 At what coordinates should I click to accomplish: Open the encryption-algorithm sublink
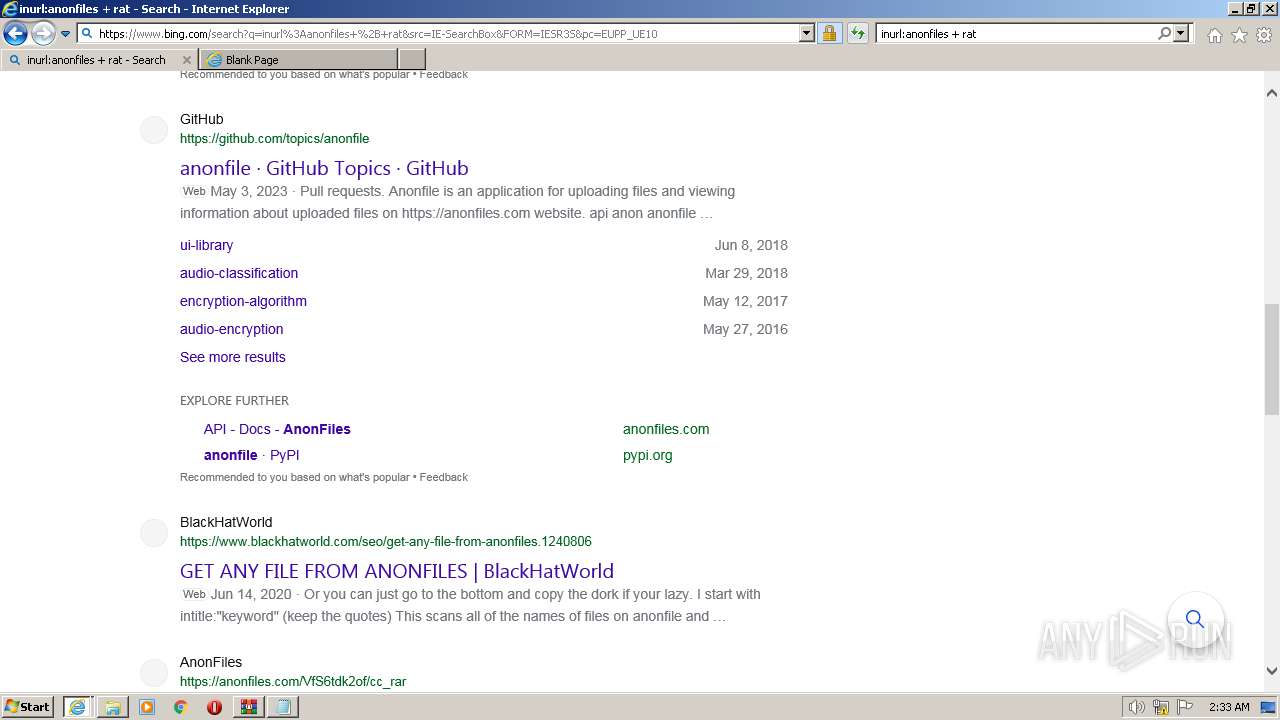click(243, 301)
